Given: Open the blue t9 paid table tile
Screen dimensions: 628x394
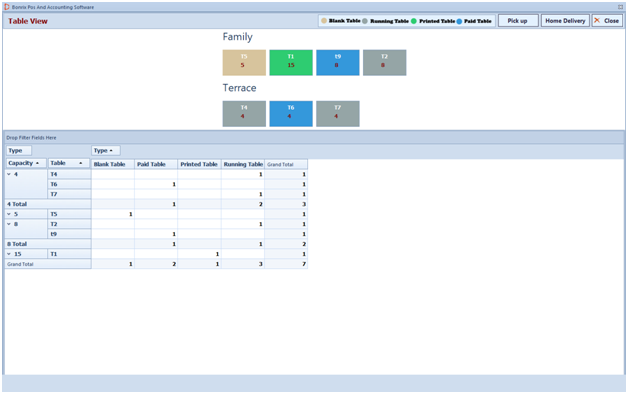Looking at the screenshot, I should point(338,62).
